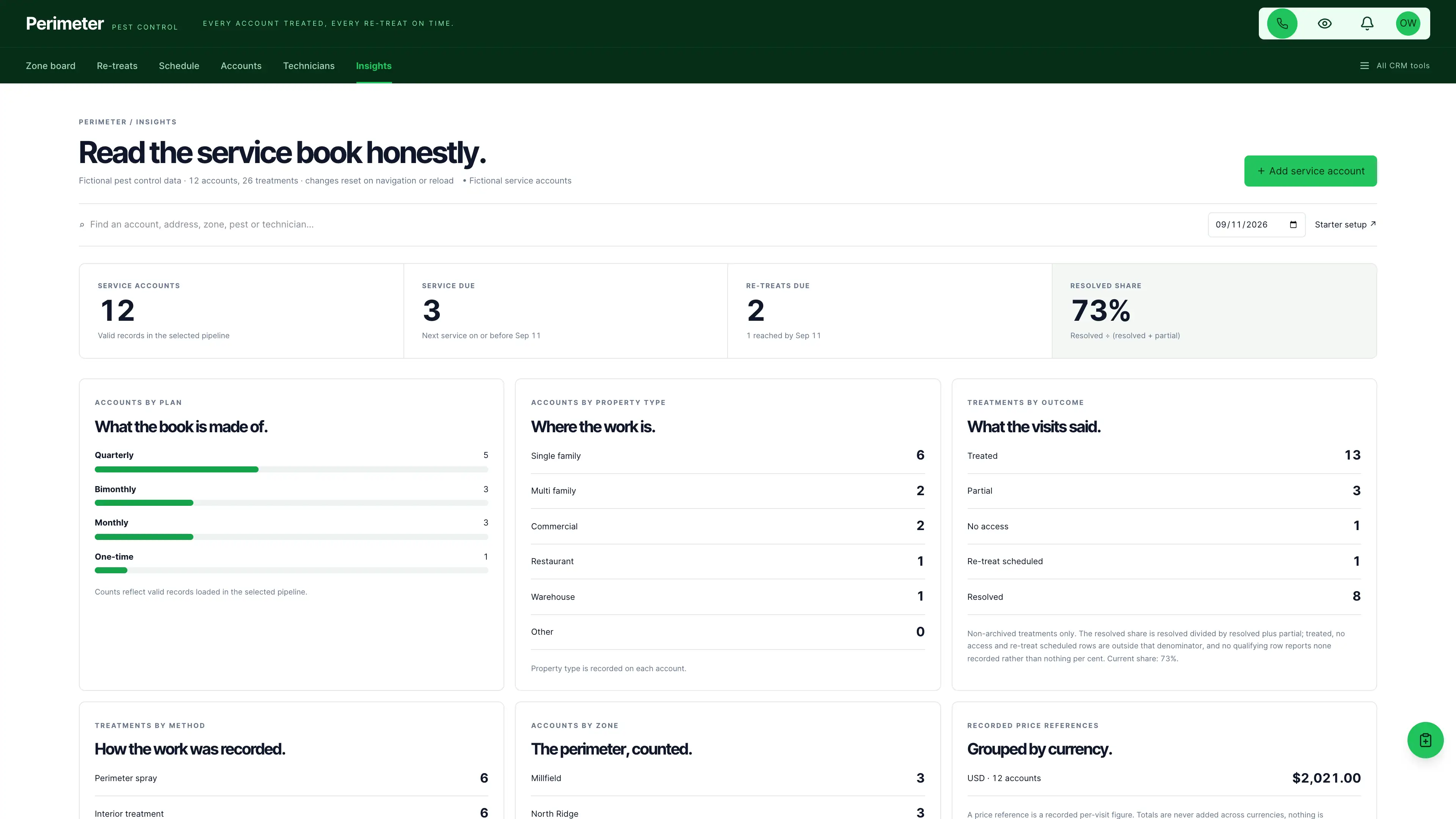Switch to the Schedule tab
1456x819 pixels.
click(179, 66)
